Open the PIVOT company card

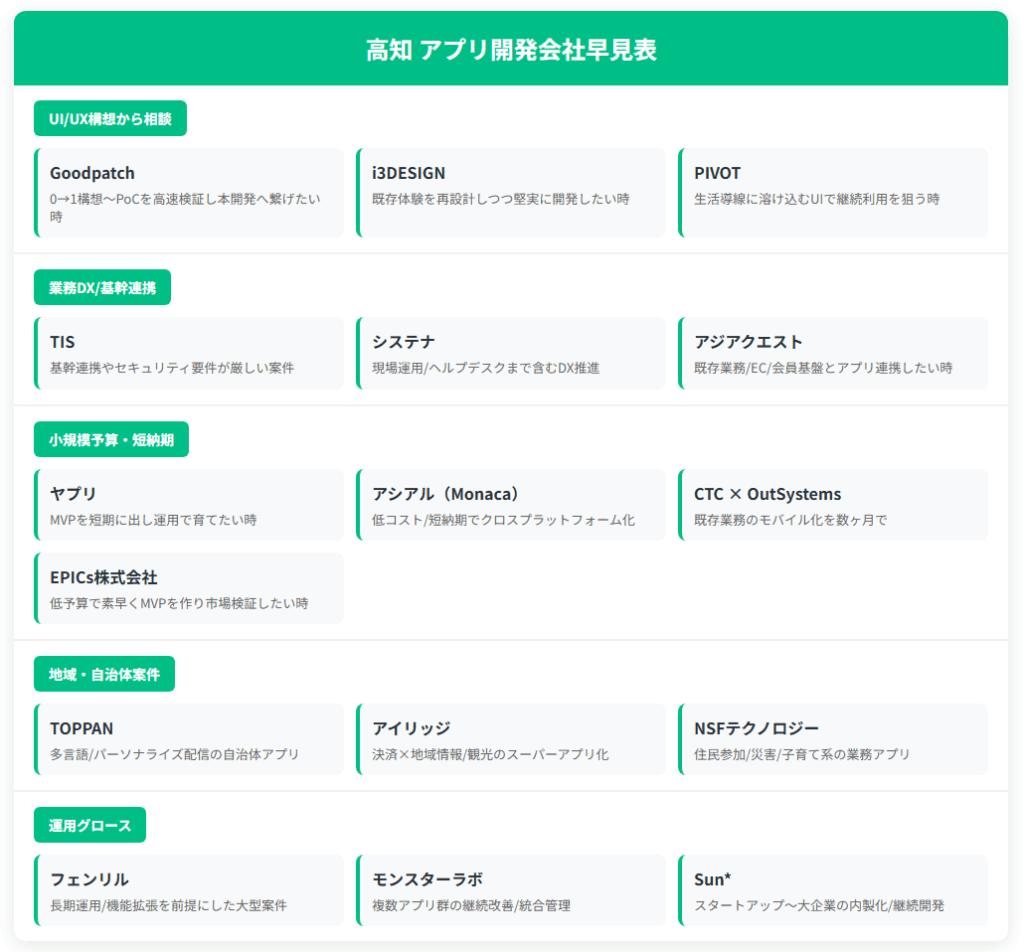pyautogui.click(x=833, y=193)
